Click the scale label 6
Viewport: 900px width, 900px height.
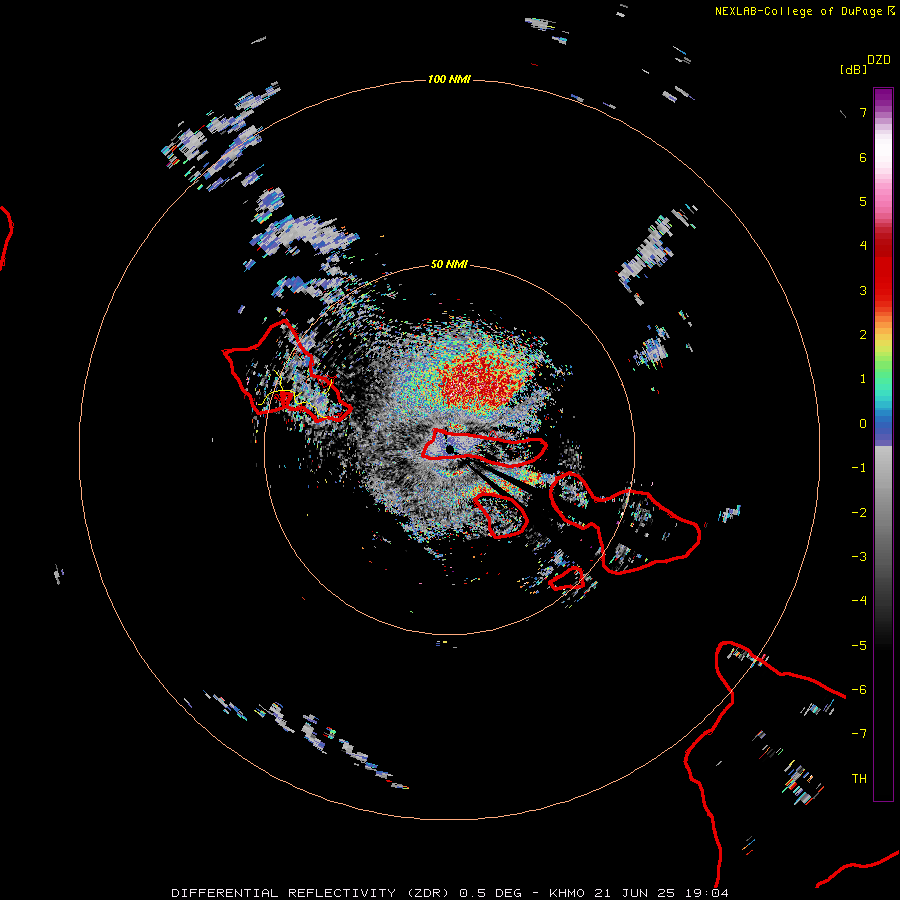tap(863, 157)
